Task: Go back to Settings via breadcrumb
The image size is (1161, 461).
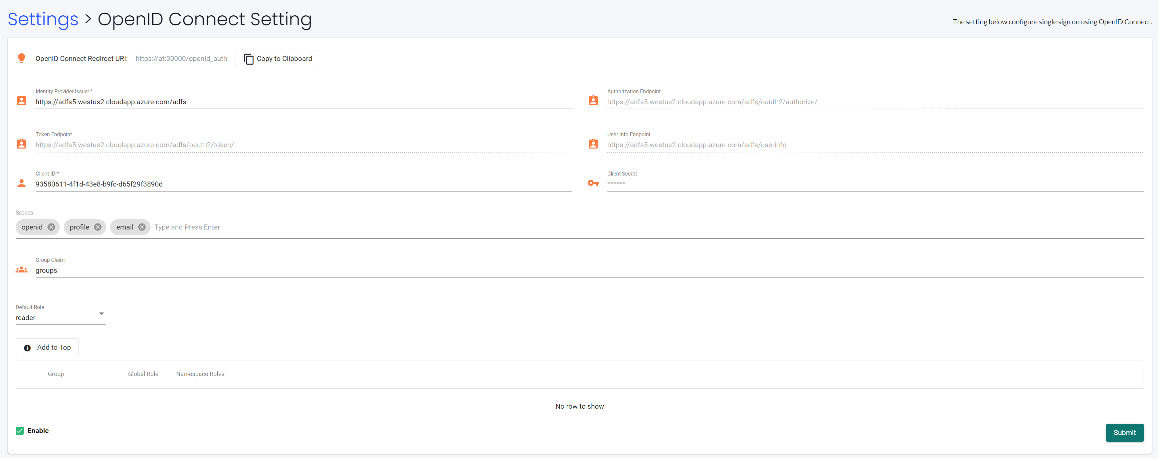Action: click(43, 19)
